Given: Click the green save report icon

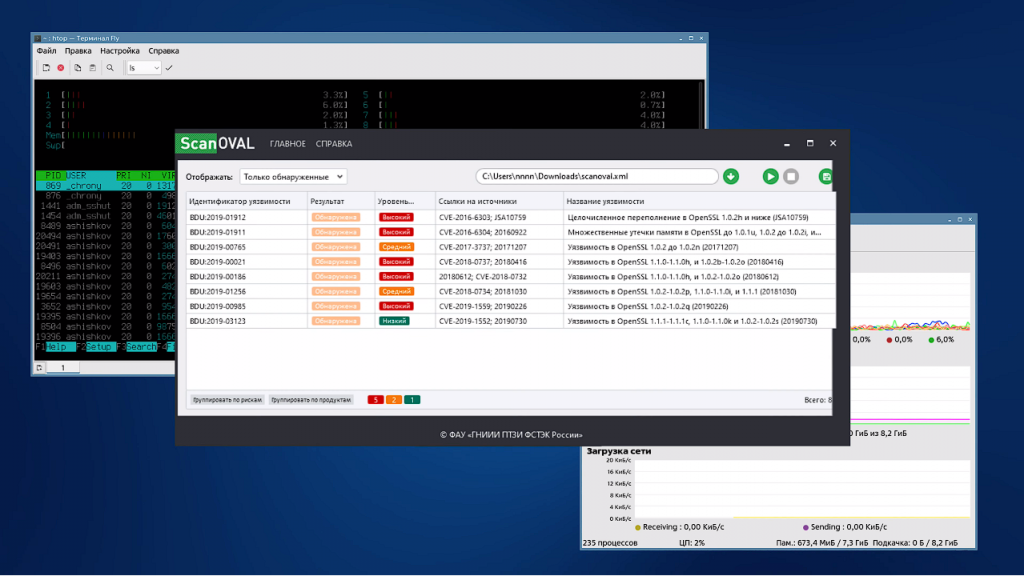Looking at the screenshot, I should [825, 176].
